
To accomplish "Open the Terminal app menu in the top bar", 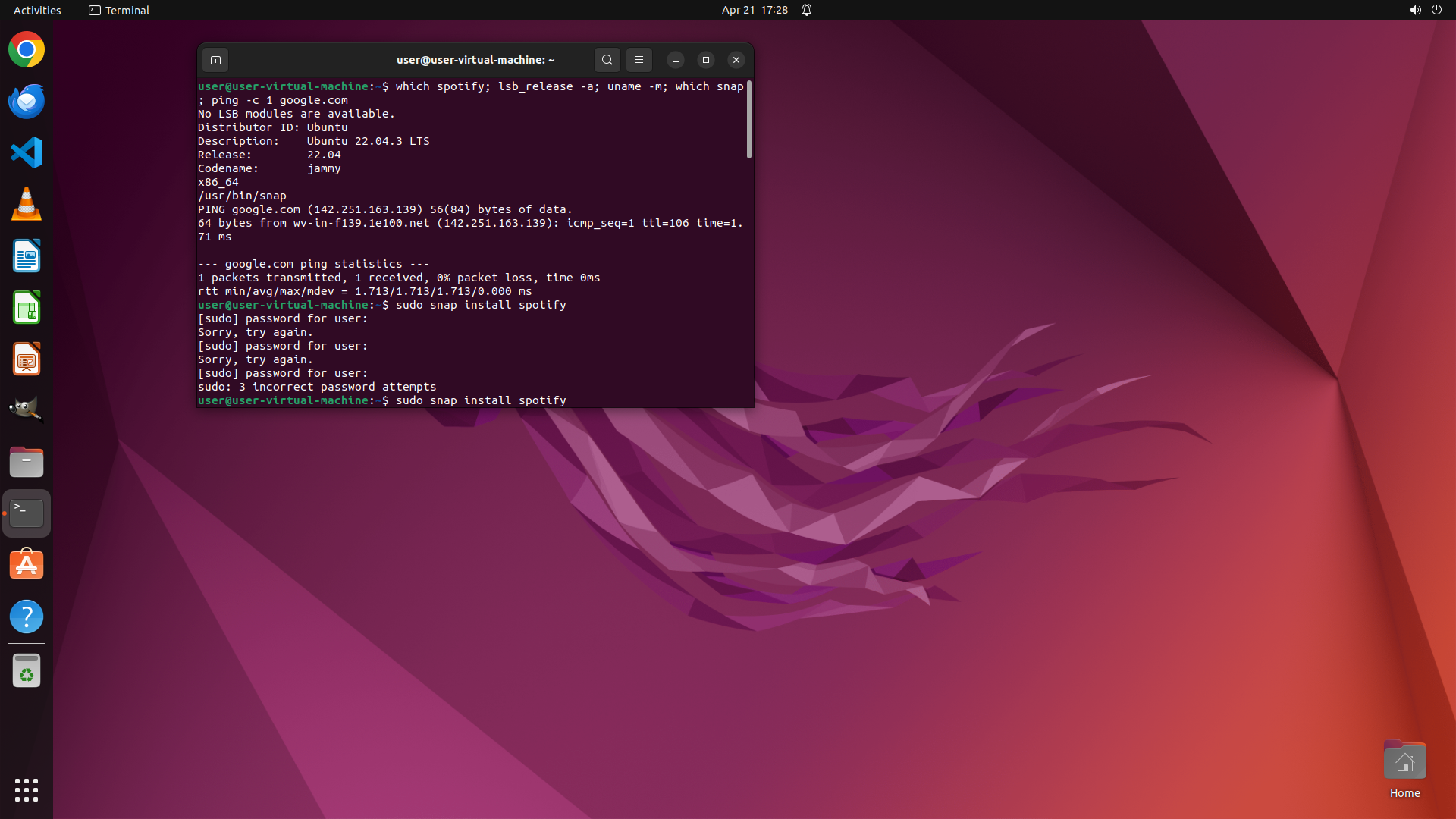I will pyautogui.click(x=119, y=10).
